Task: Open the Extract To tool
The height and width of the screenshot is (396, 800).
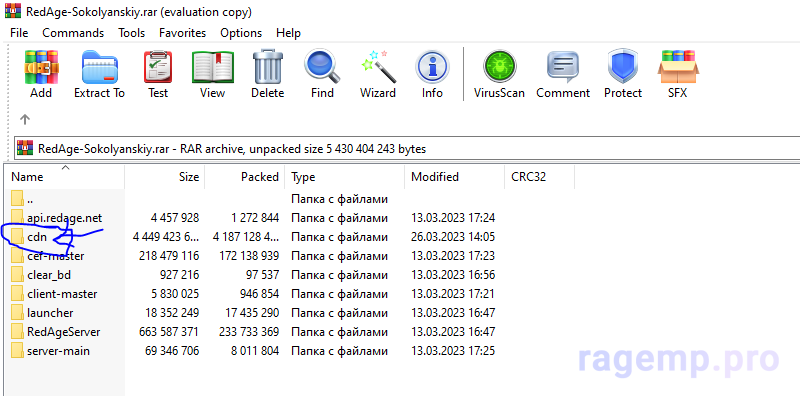Action: [99, 74]
